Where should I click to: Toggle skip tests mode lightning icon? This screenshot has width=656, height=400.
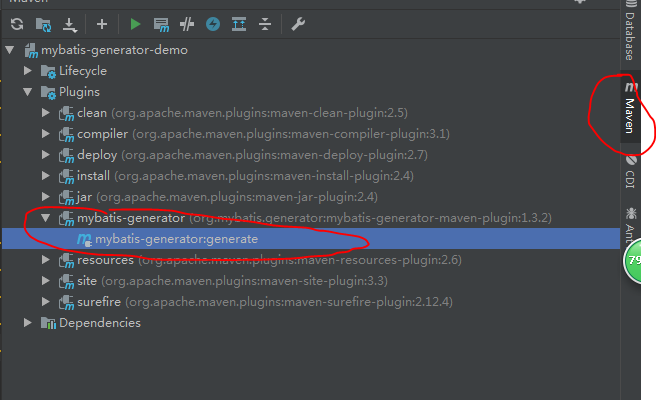(213, 24)
